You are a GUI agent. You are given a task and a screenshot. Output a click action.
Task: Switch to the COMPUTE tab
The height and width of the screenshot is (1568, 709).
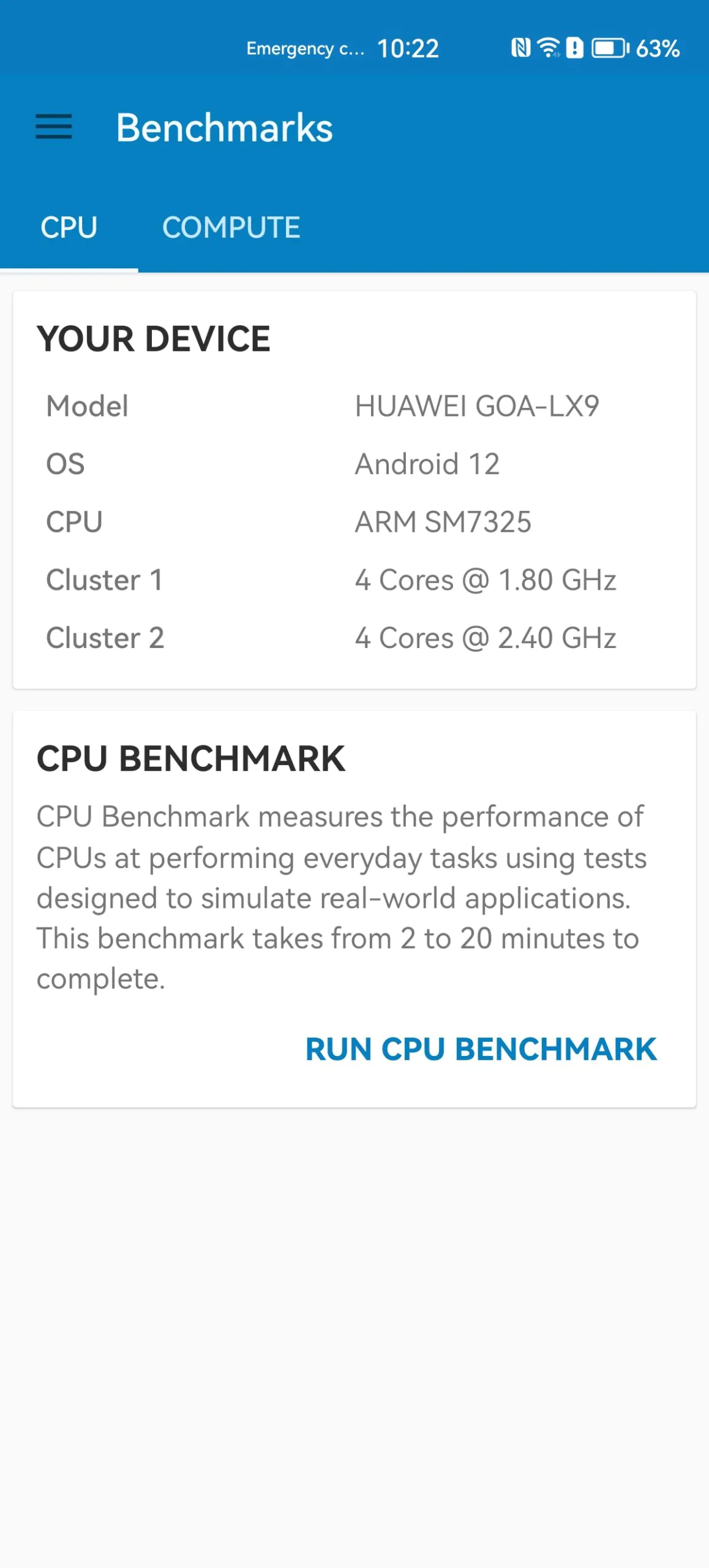tap(231, 227)
